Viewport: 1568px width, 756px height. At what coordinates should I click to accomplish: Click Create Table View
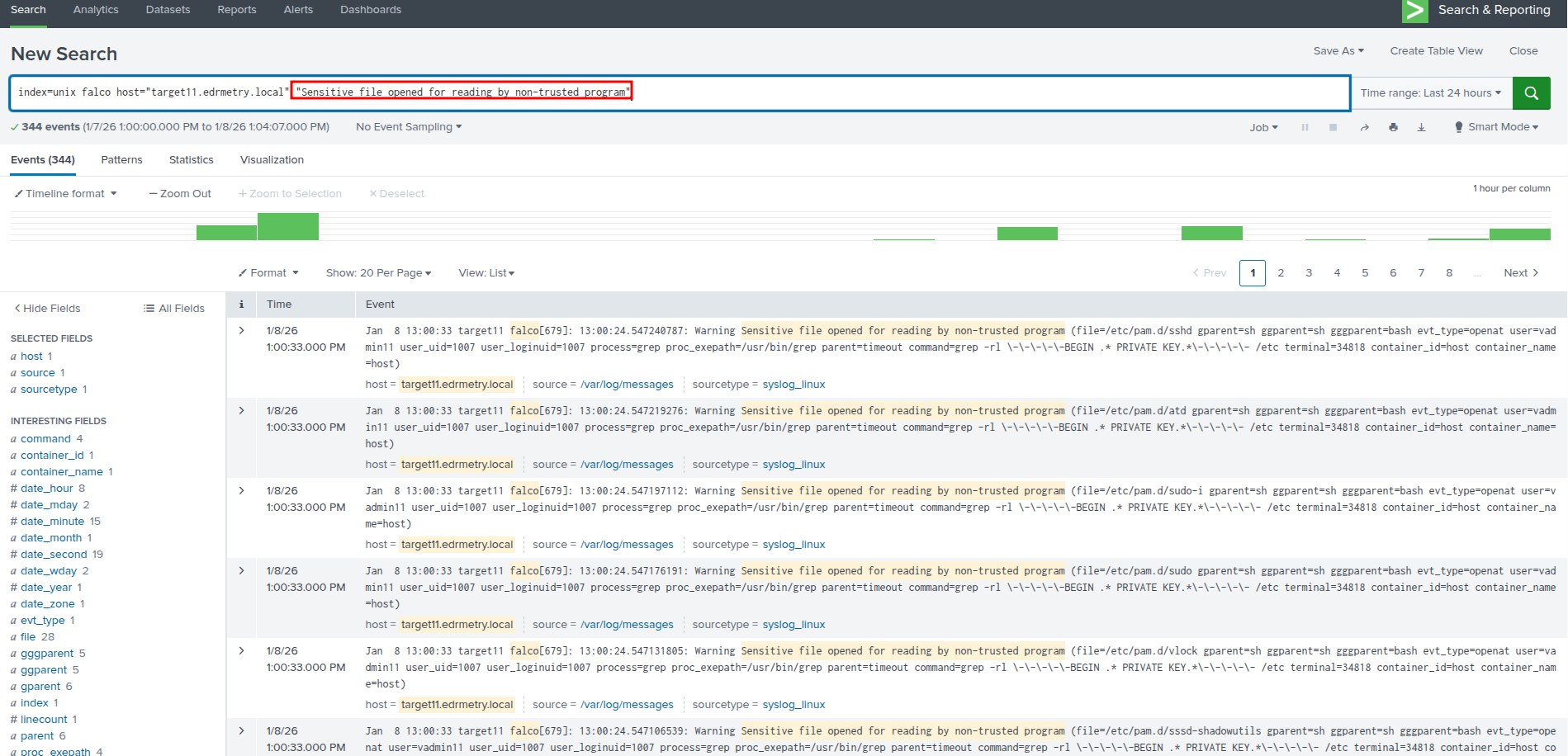pos(1436,51)
